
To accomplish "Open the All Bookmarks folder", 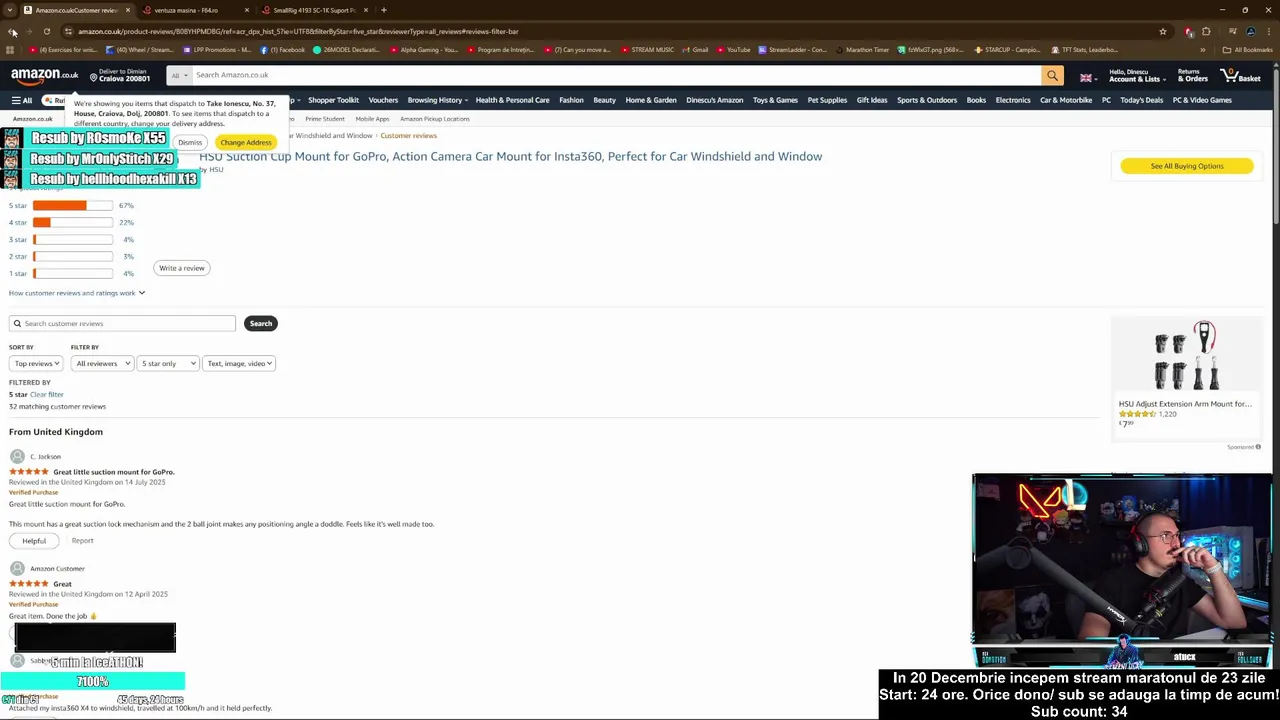I will point(1248,50).
